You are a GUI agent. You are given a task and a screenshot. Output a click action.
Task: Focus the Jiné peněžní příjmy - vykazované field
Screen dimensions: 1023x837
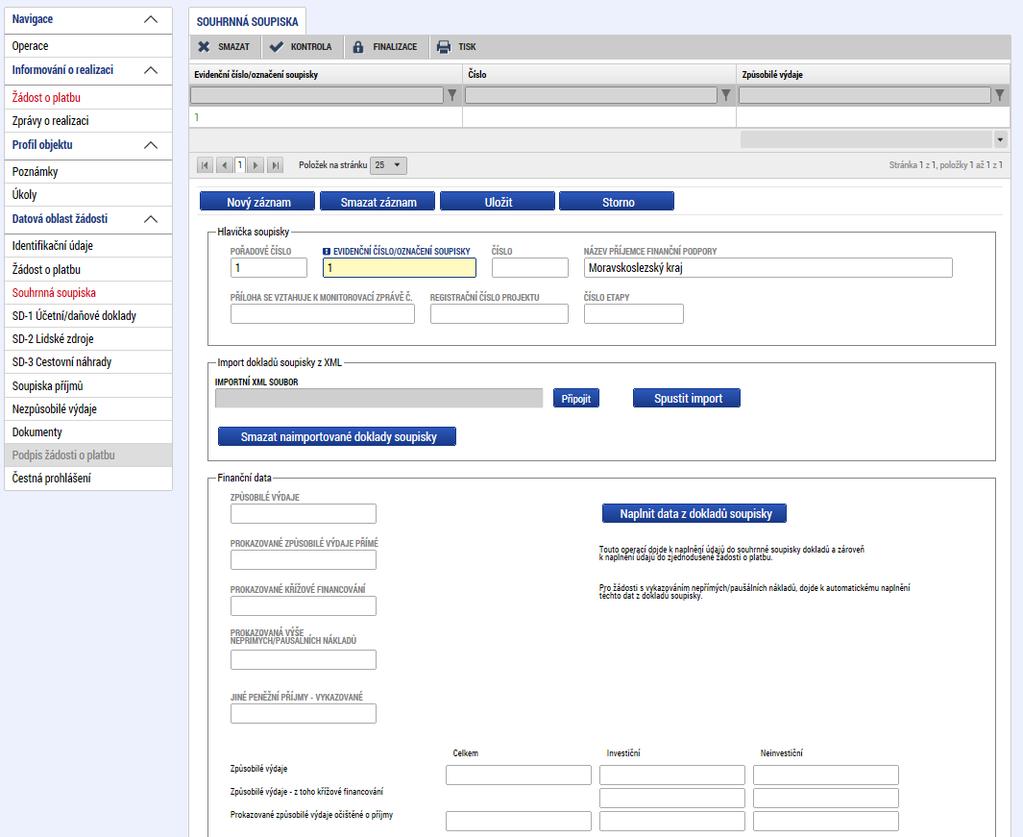303,714
